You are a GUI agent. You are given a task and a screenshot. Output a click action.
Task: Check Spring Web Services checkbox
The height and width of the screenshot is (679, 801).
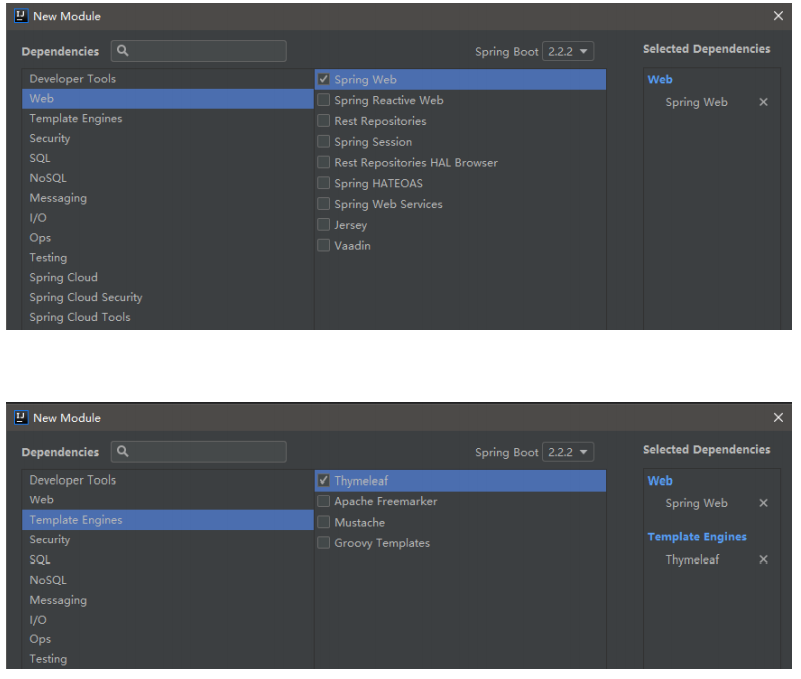(x=323, y=204)
